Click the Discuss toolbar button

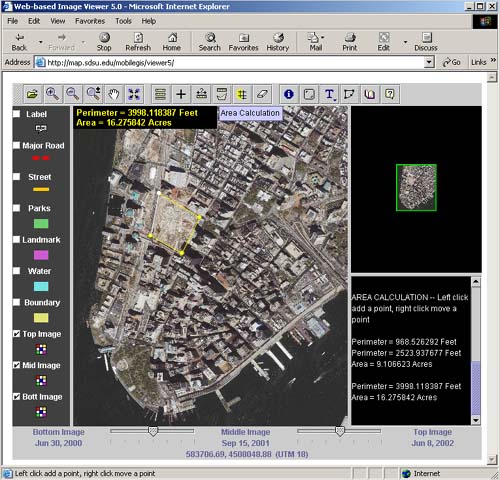click(426, 42)
